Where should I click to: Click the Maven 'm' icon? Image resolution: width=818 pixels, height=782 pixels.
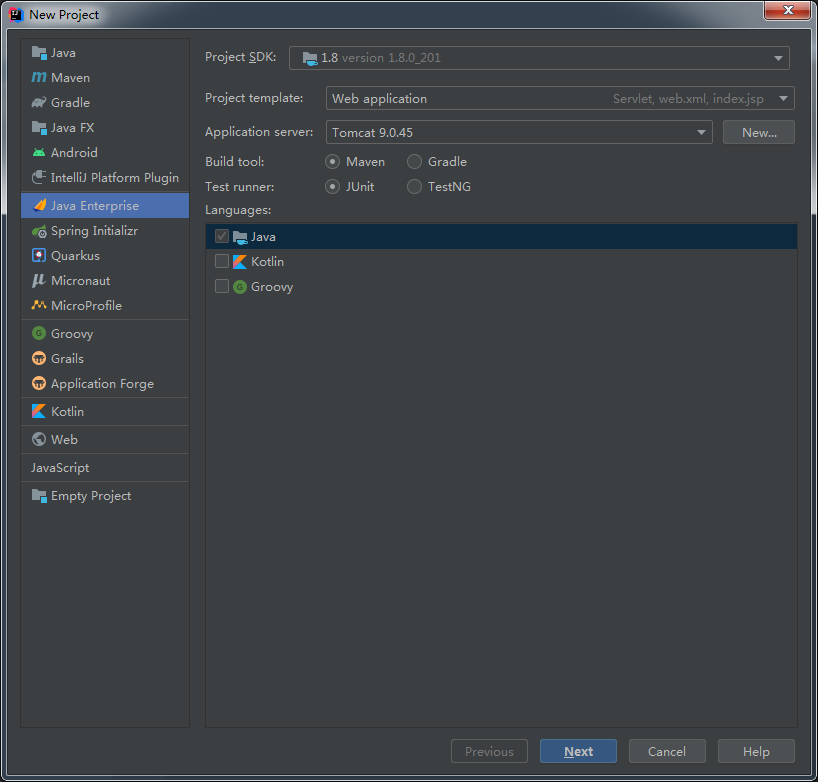coord(39,78)
